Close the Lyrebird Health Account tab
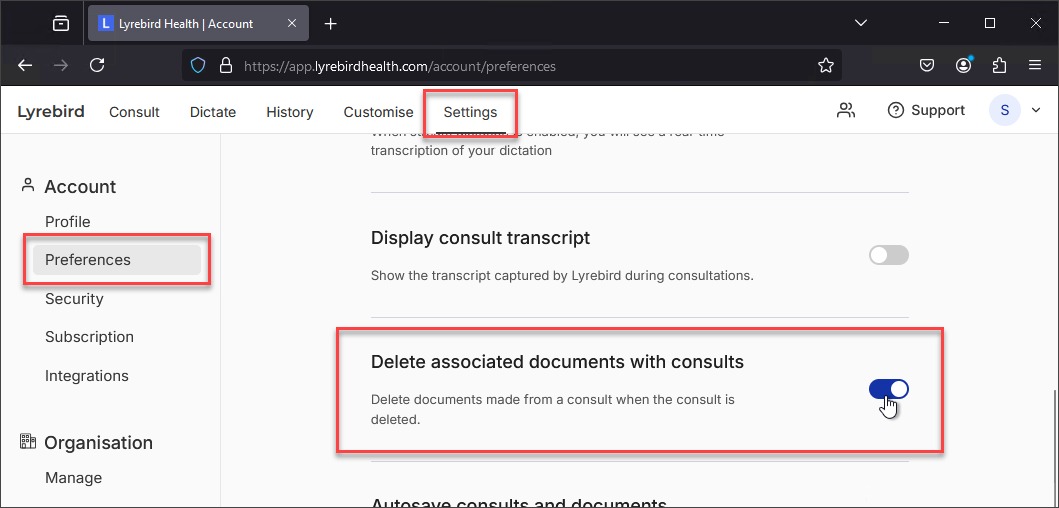 point(292,24)
